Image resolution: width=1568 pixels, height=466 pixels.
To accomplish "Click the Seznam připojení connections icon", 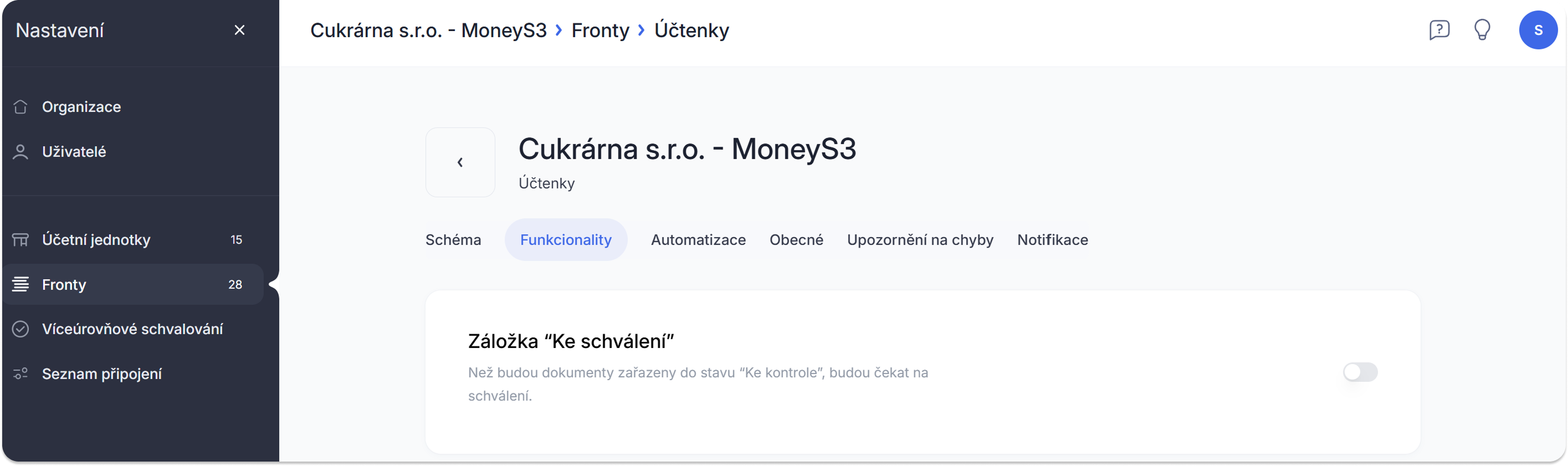I will pos(21,373).
